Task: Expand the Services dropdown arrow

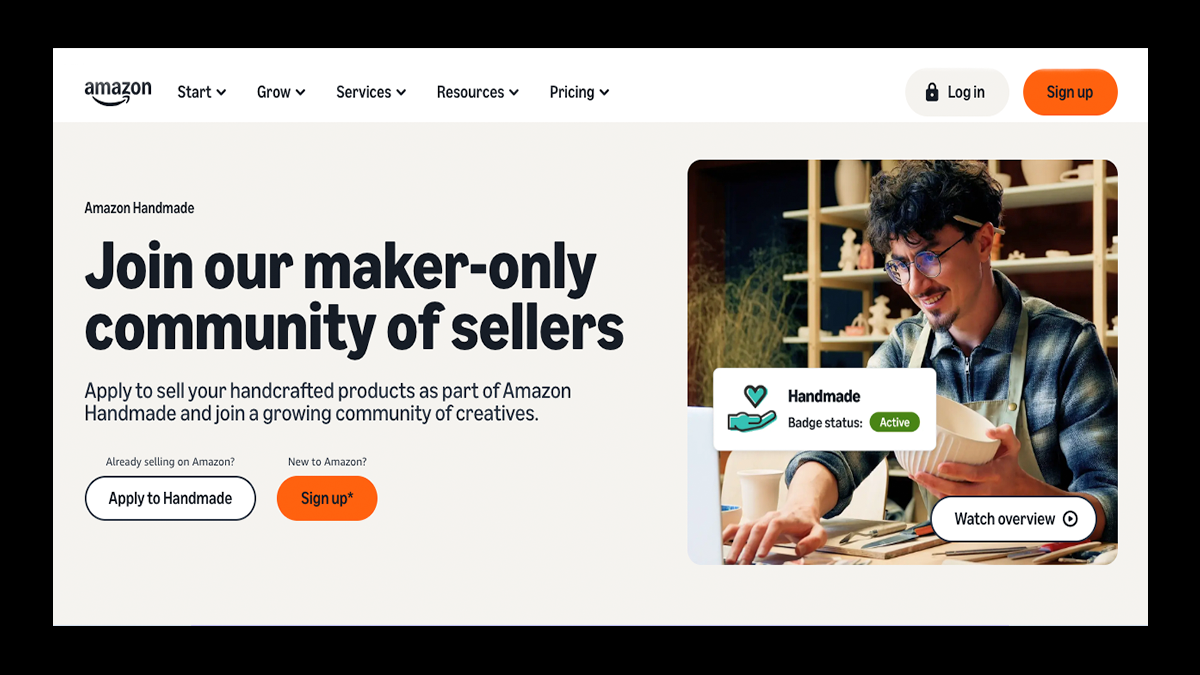Action: (x=401, y=92)
